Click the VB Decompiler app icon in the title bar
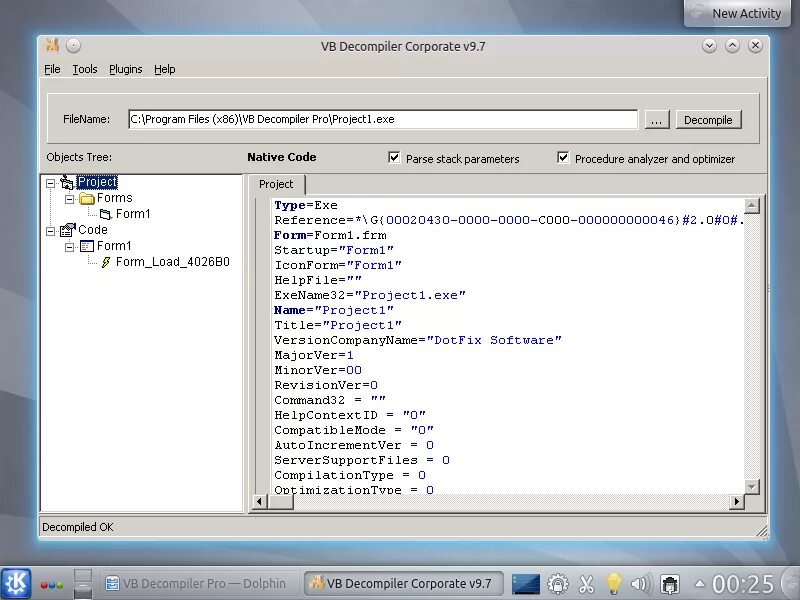The image size is (800, 600). click(x=52, y=45)
